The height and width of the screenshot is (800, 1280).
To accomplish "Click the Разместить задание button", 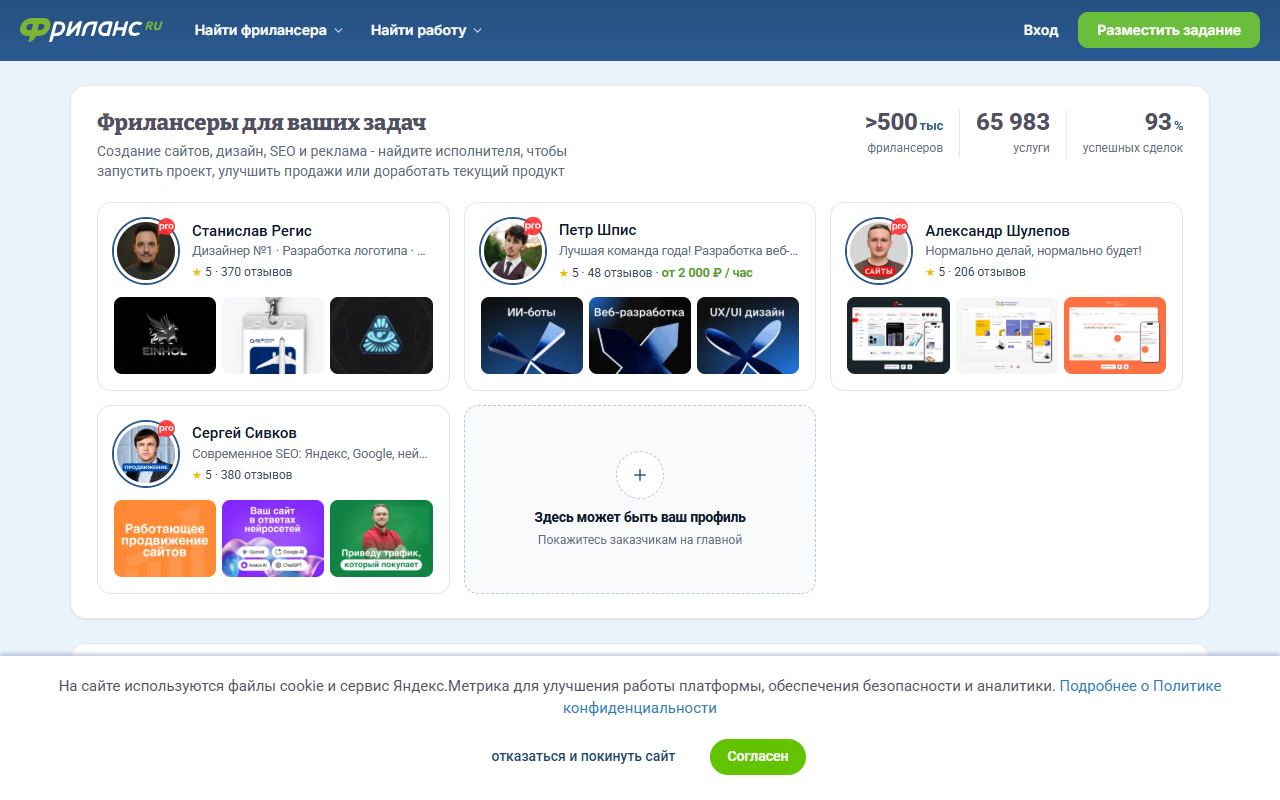I will pos(1169,30).
